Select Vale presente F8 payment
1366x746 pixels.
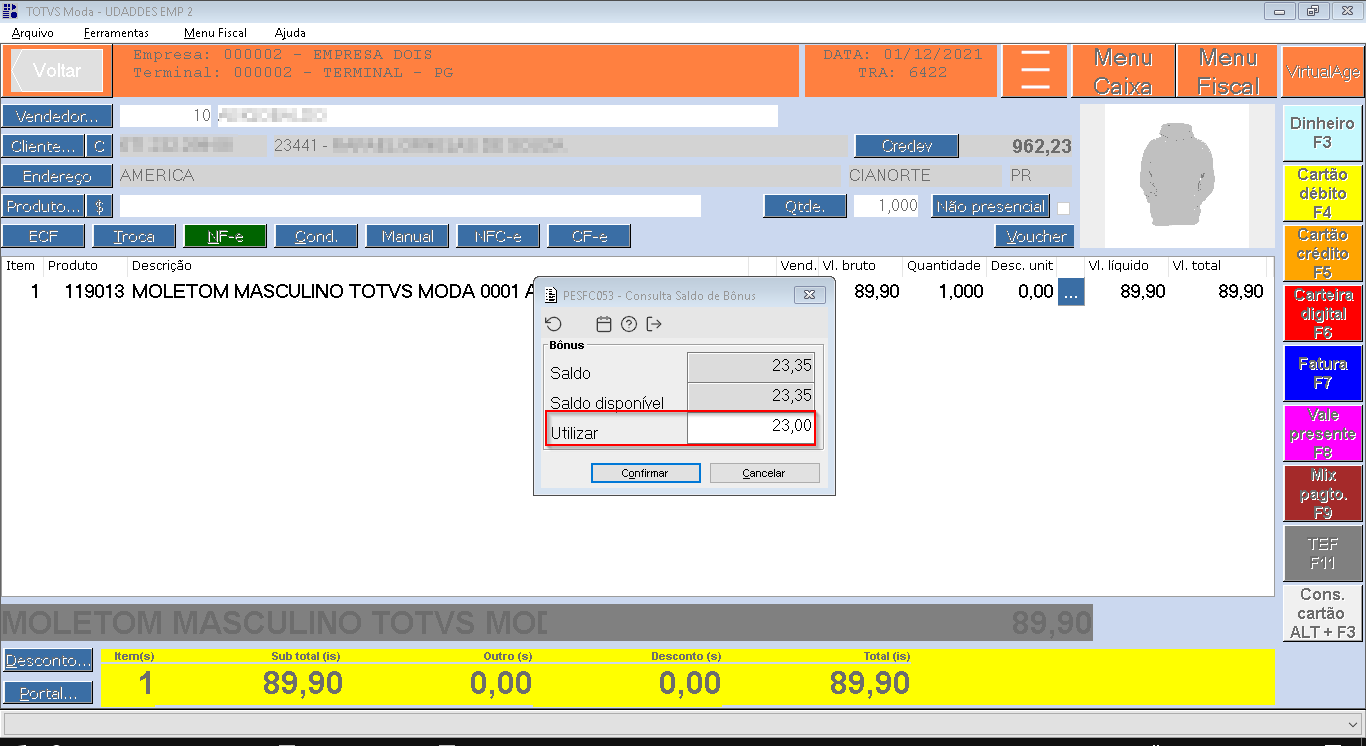tap(1323, 433)
